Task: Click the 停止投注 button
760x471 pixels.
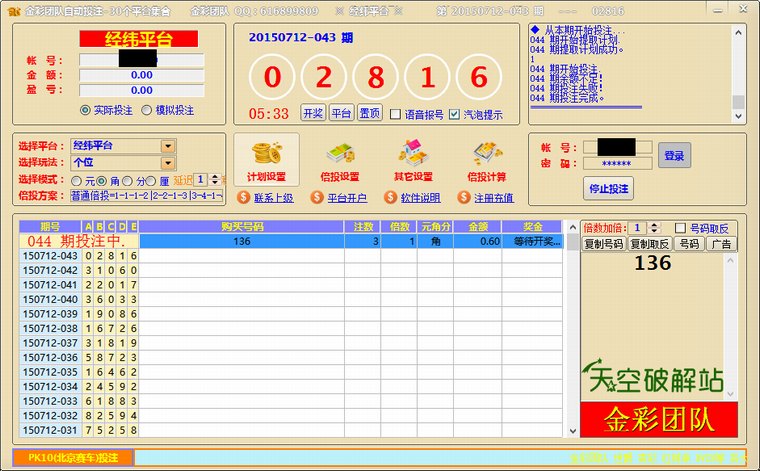Action: tap(608, 188)
